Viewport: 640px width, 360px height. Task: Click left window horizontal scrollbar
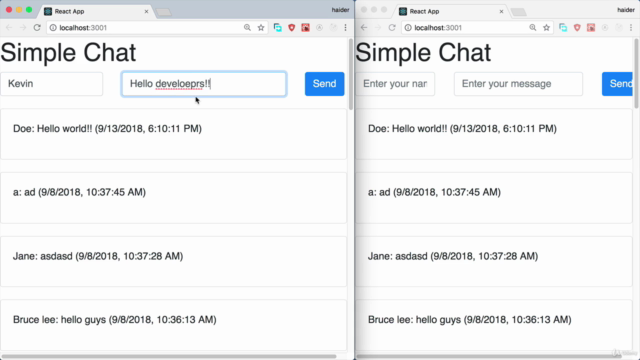tap(168, 356)
